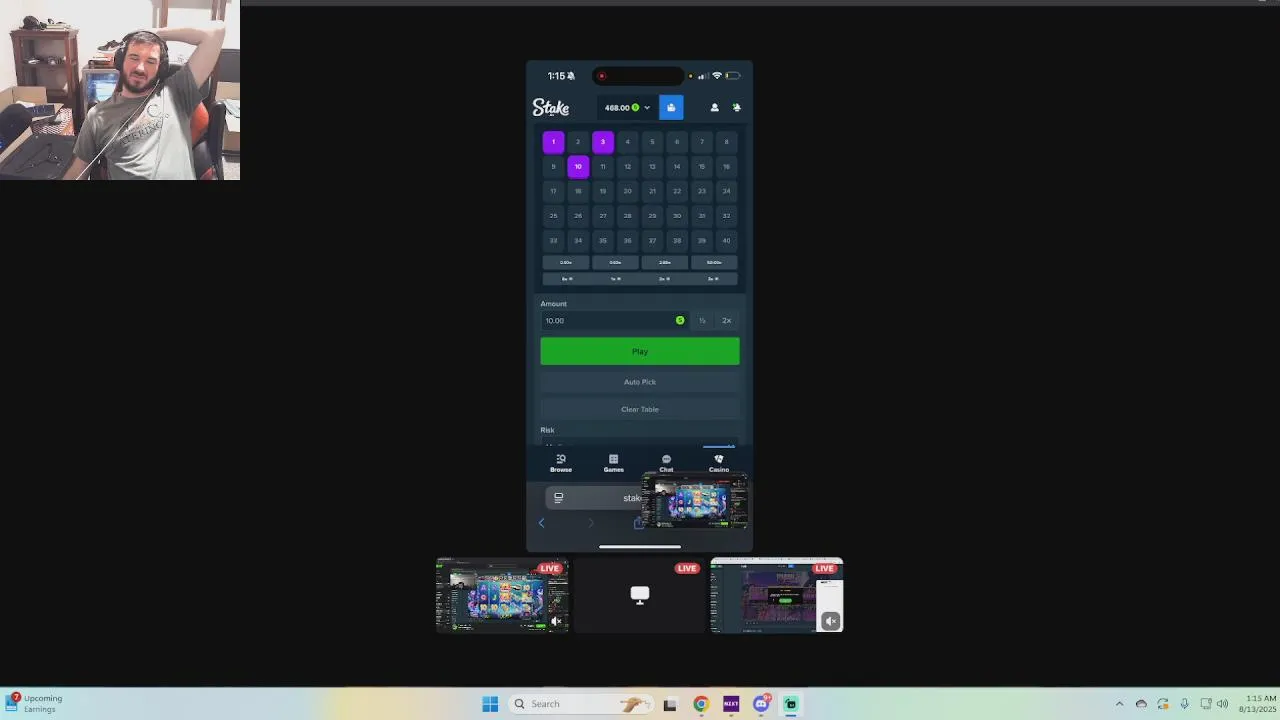Tap the picture-in-picture video thumbnail on phone
This screenshot has width=1280, height=720.
(x=694, y=501)
